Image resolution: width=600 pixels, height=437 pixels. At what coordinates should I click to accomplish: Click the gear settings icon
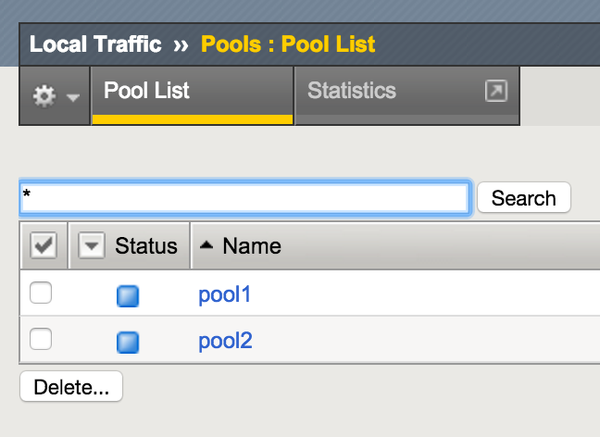tap(44, 96)
